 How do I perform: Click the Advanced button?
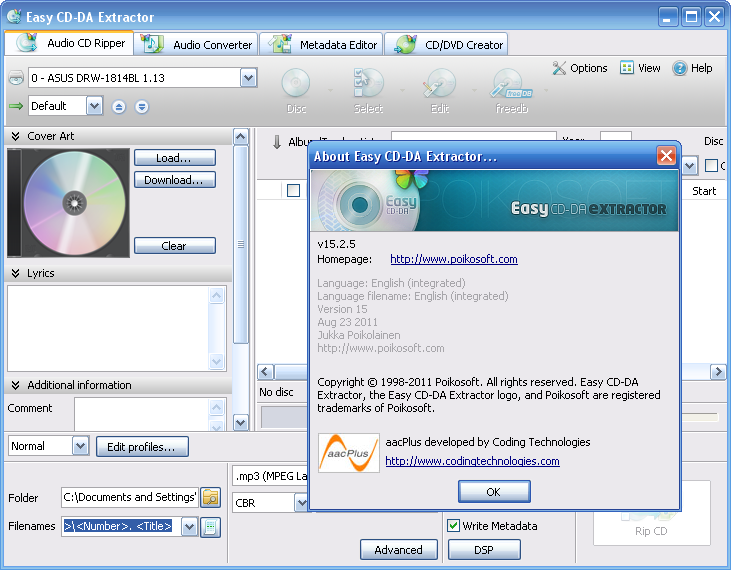(399, 549)
